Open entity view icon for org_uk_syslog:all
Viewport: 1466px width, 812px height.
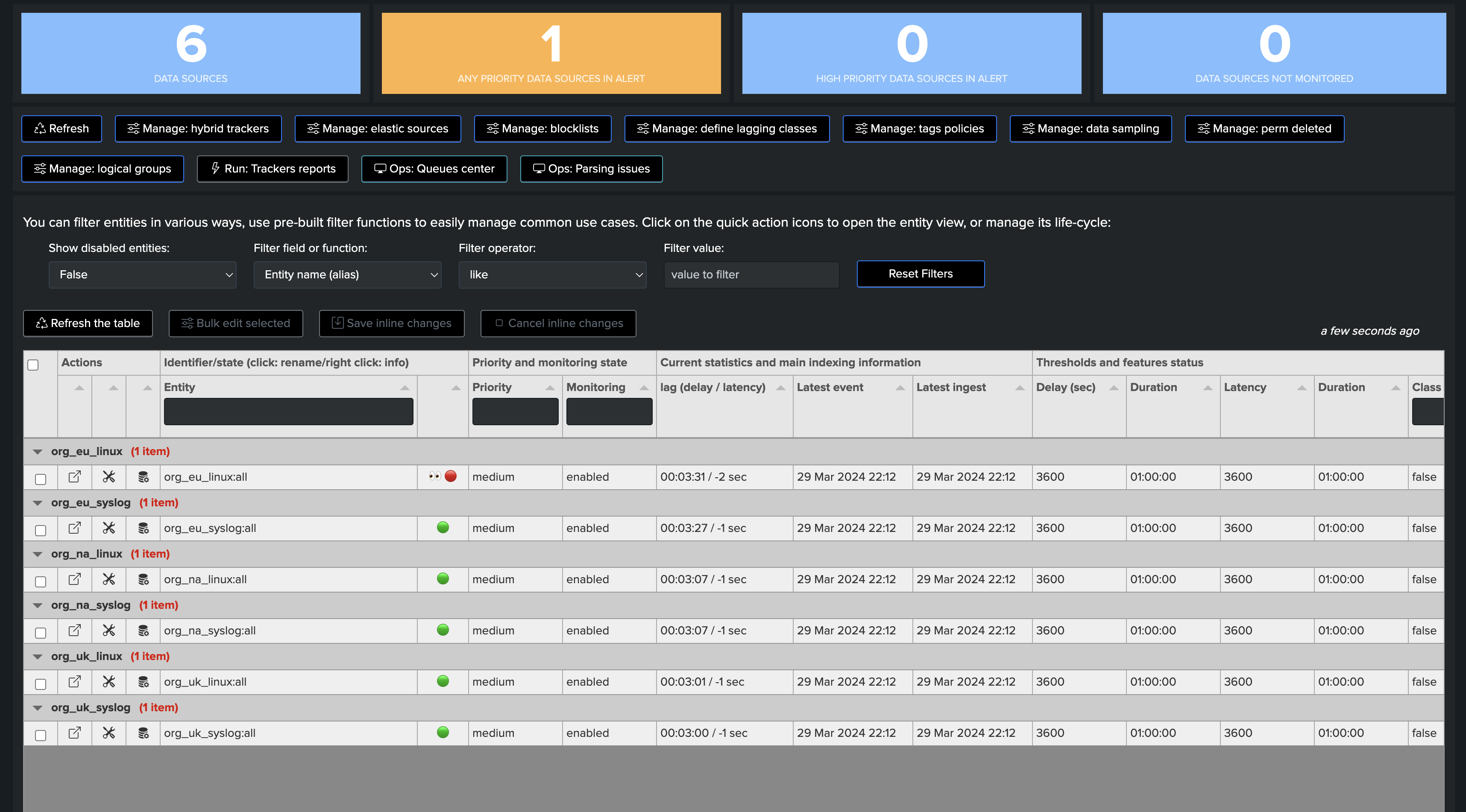(x=75, y=733)
